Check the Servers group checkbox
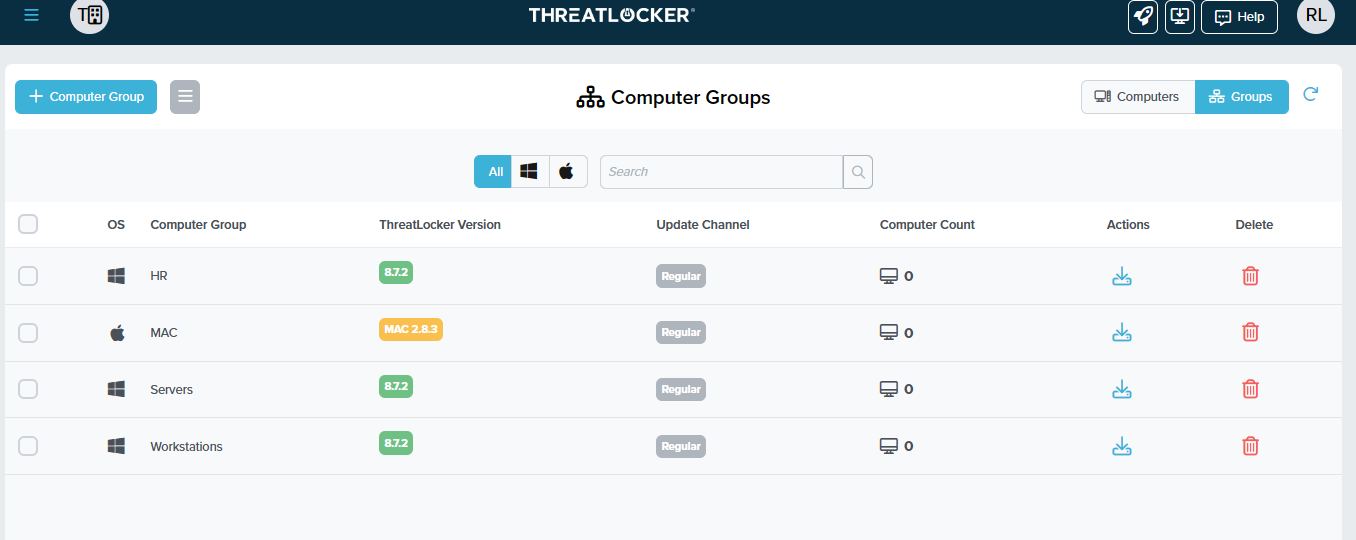The image size is (1356, 540). point(28,389)
